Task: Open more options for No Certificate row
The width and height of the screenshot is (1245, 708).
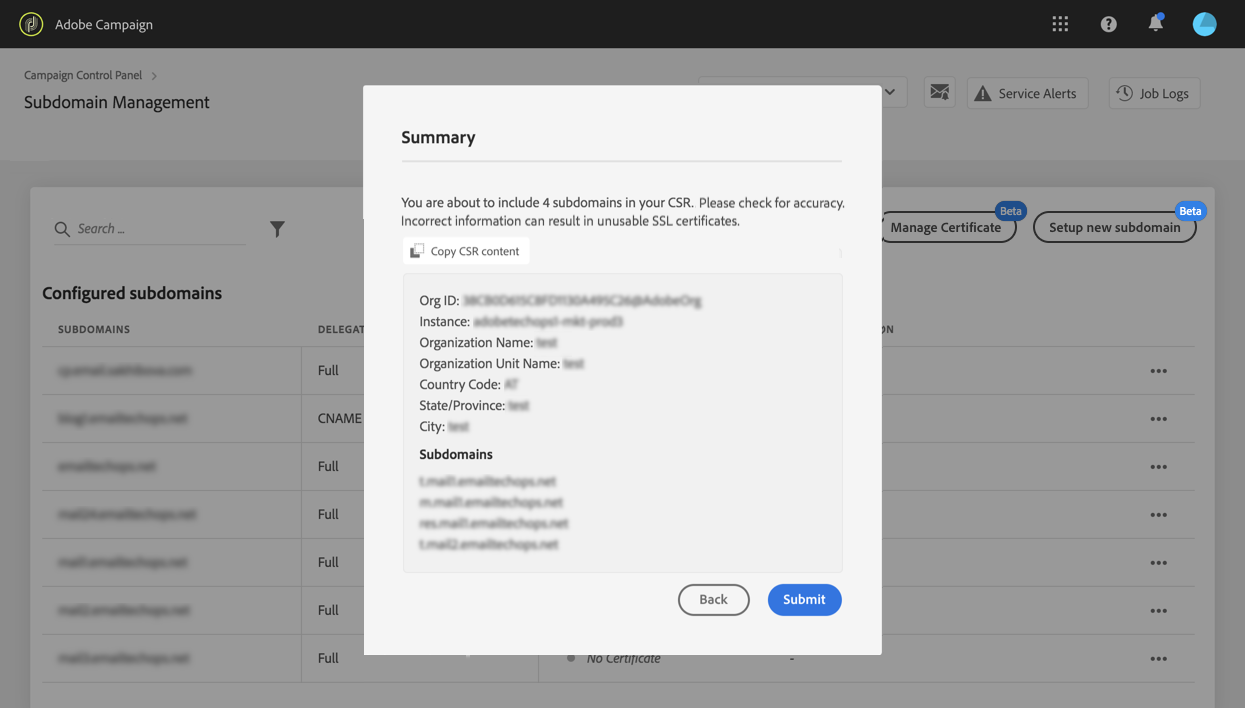Action: [x=1158, y=659]
